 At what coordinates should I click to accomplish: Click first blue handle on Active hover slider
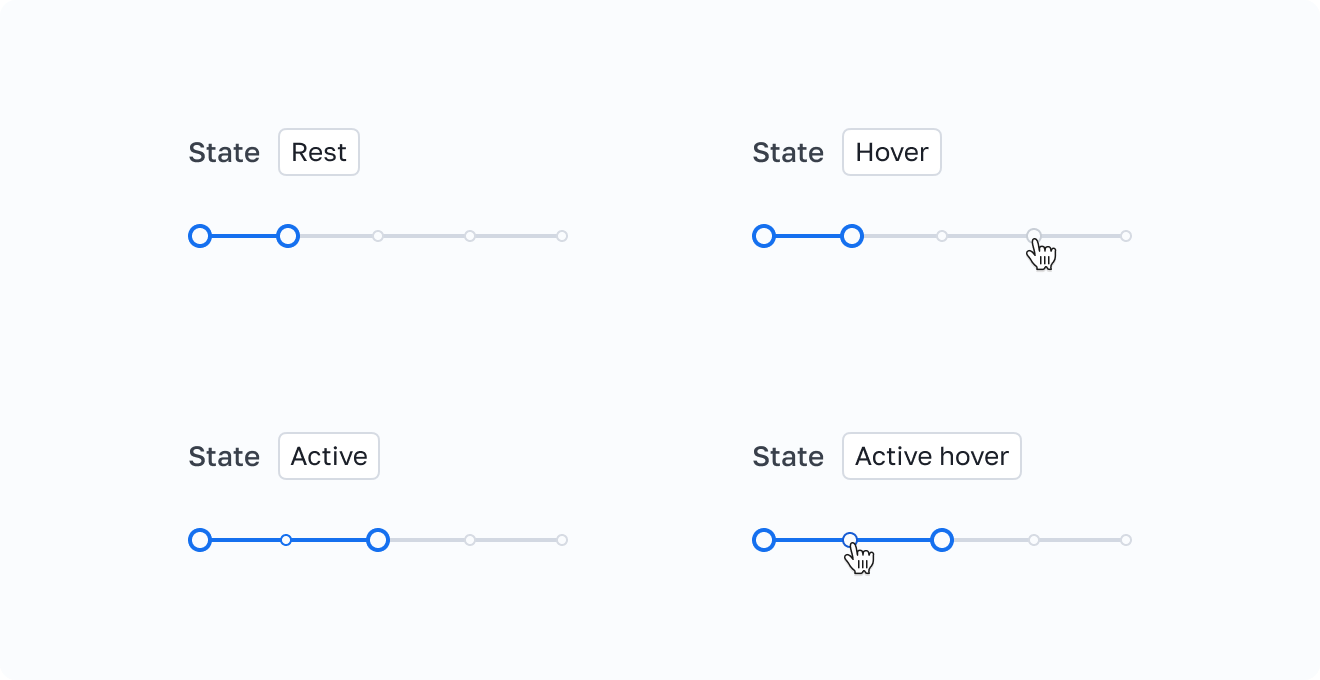(764, 540)
